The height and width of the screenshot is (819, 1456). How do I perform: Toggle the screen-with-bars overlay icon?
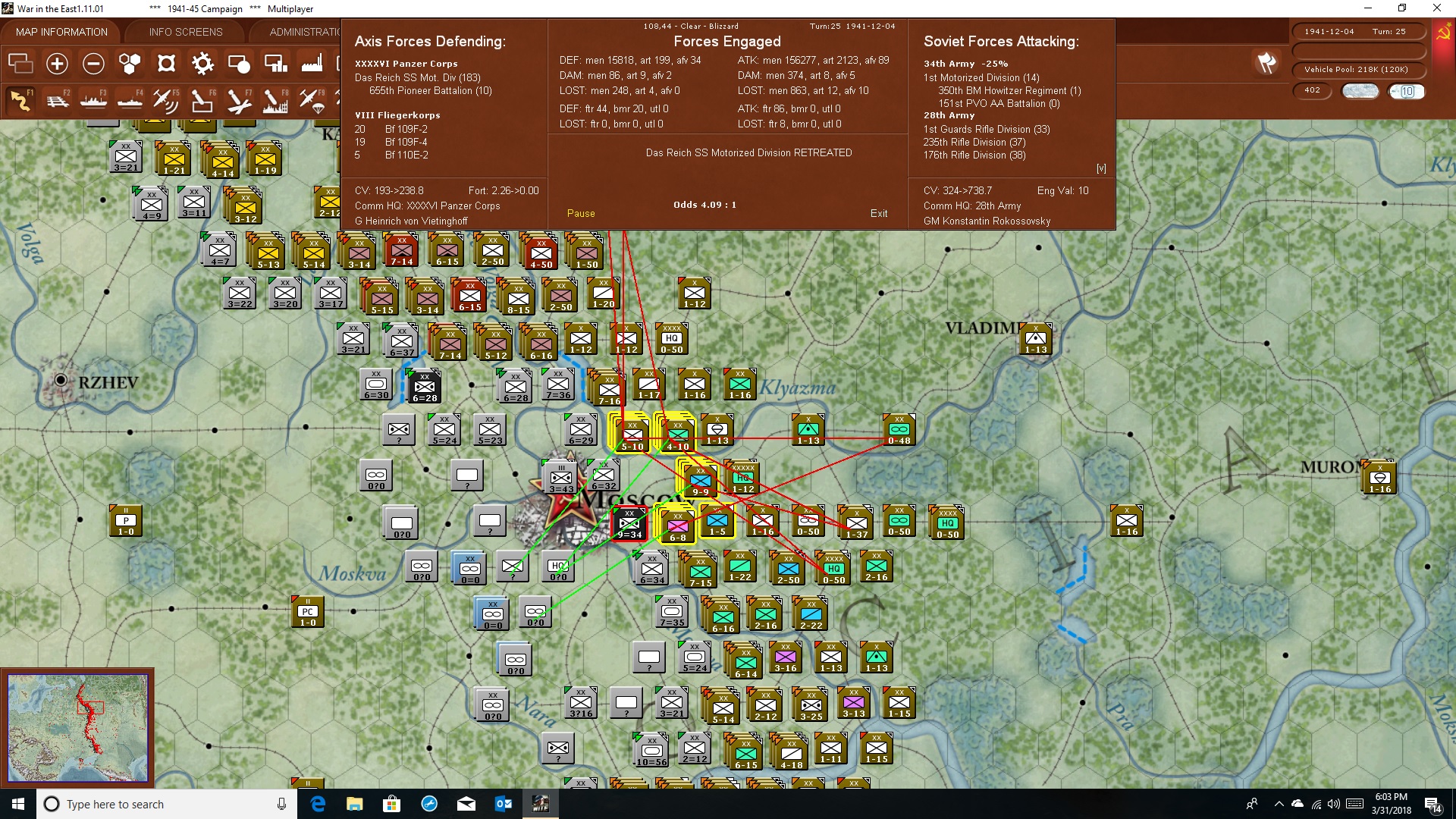(x=275, y=64)
